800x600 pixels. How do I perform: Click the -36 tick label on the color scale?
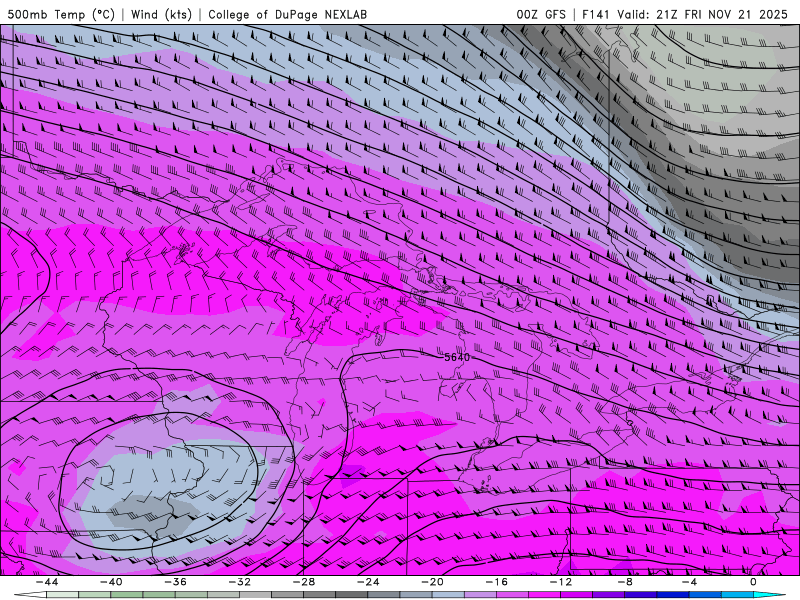176,582
